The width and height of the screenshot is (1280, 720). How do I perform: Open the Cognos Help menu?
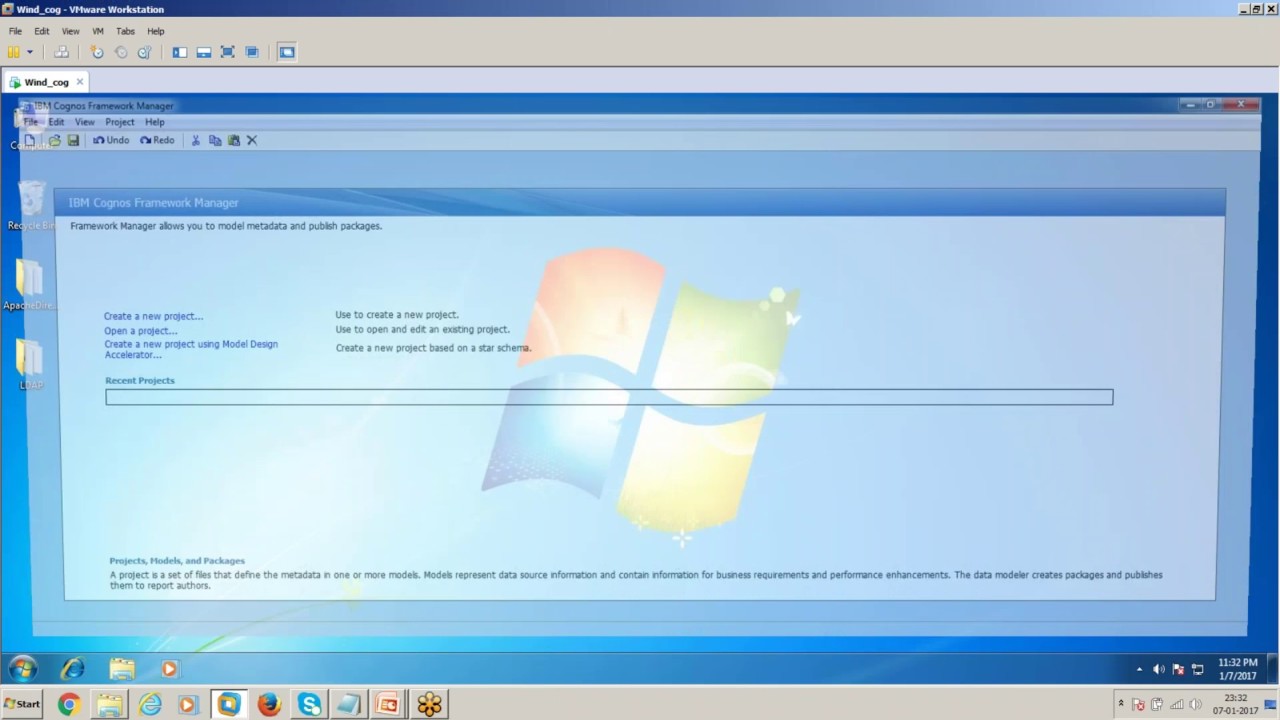[x=155, y=122]
